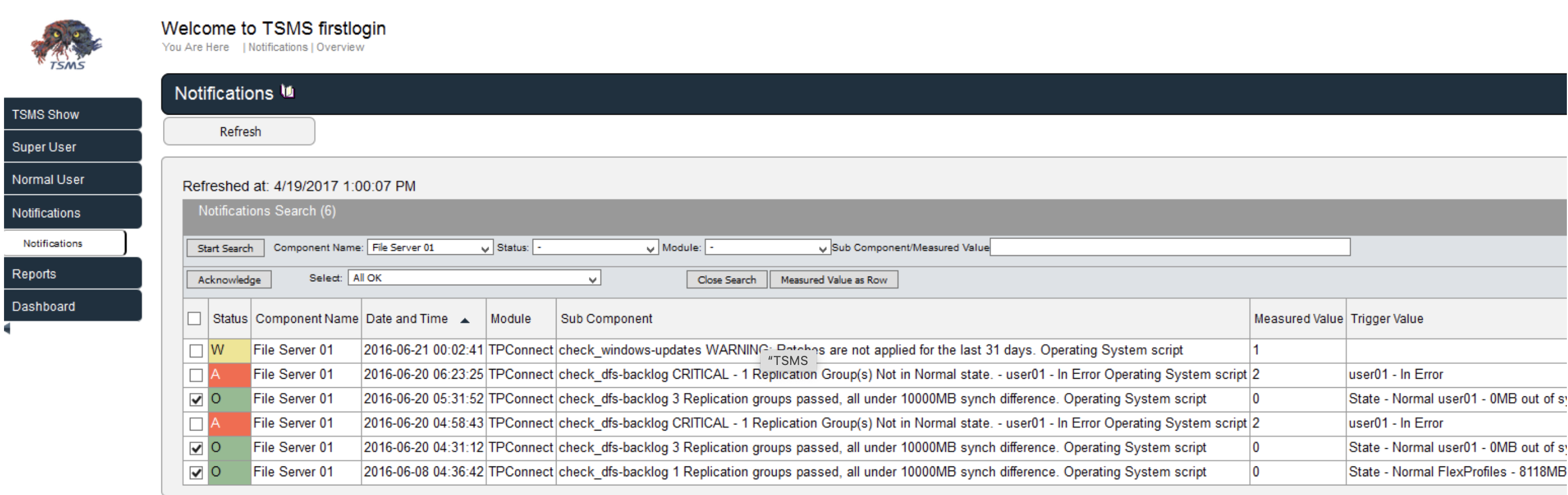1568x495 pixels.
Task: Click green O status of 05:31:52 row
Action: 229,399
